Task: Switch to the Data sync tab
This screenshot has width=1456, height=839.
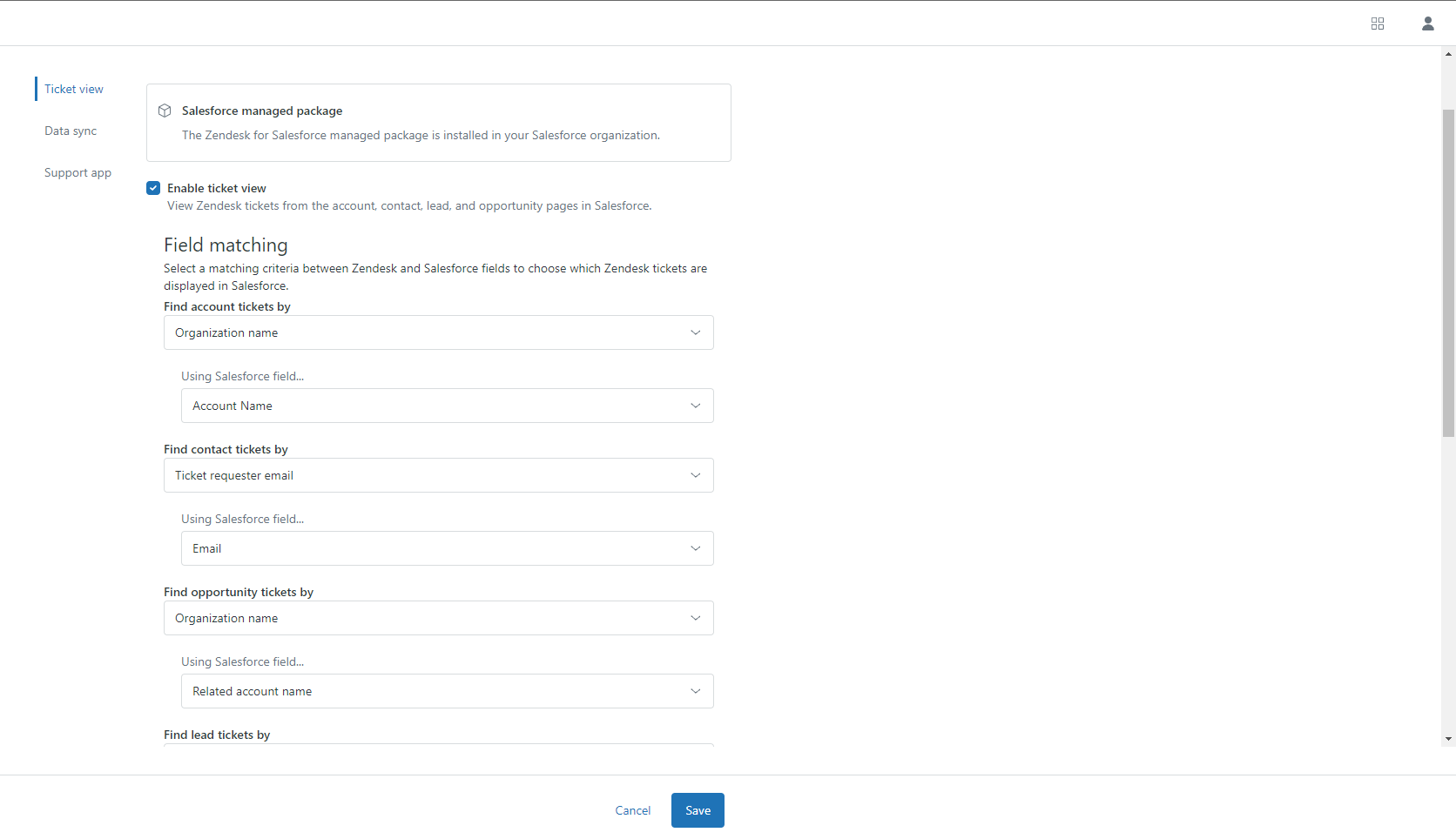Action: click(x=71, y=131)
